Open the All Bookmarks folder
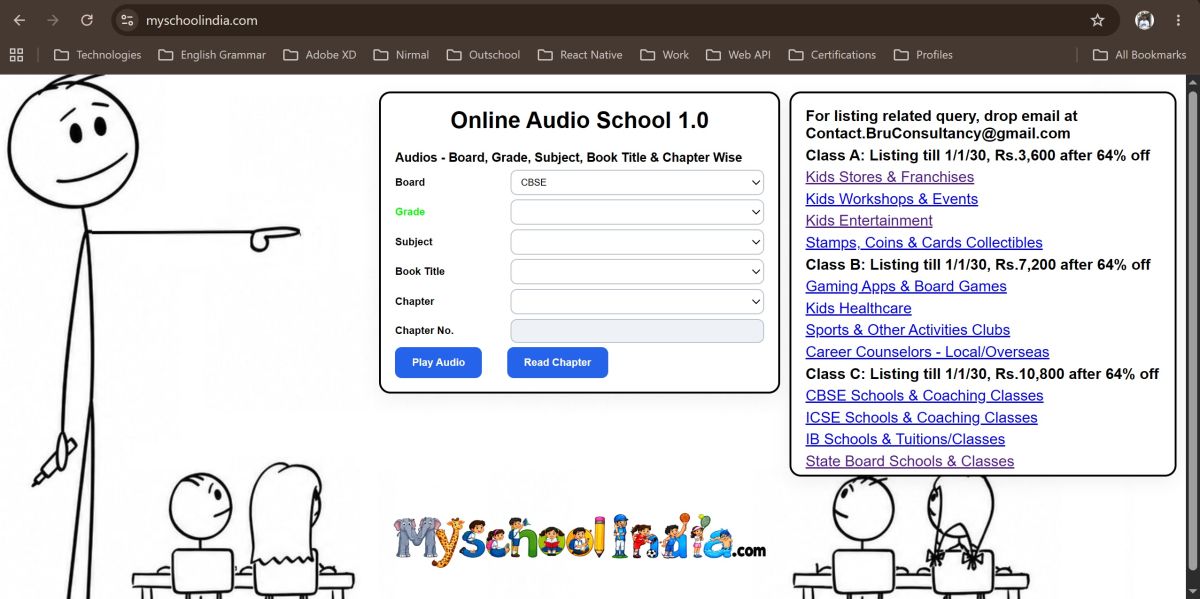The width and height of the screenshot is (1200, 599). 1139,55
